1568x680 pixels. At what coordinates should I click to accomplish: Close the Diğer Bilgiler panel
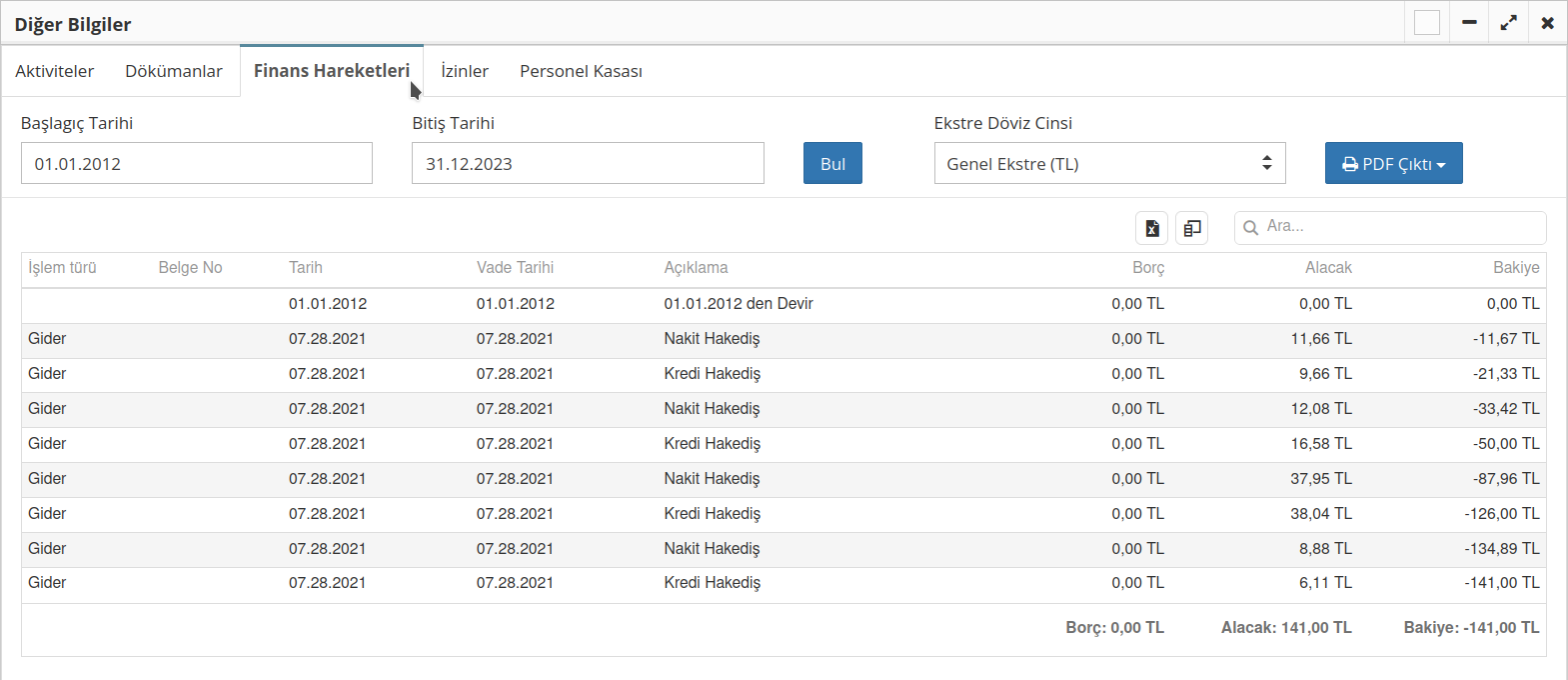[x=1547, y=23]
